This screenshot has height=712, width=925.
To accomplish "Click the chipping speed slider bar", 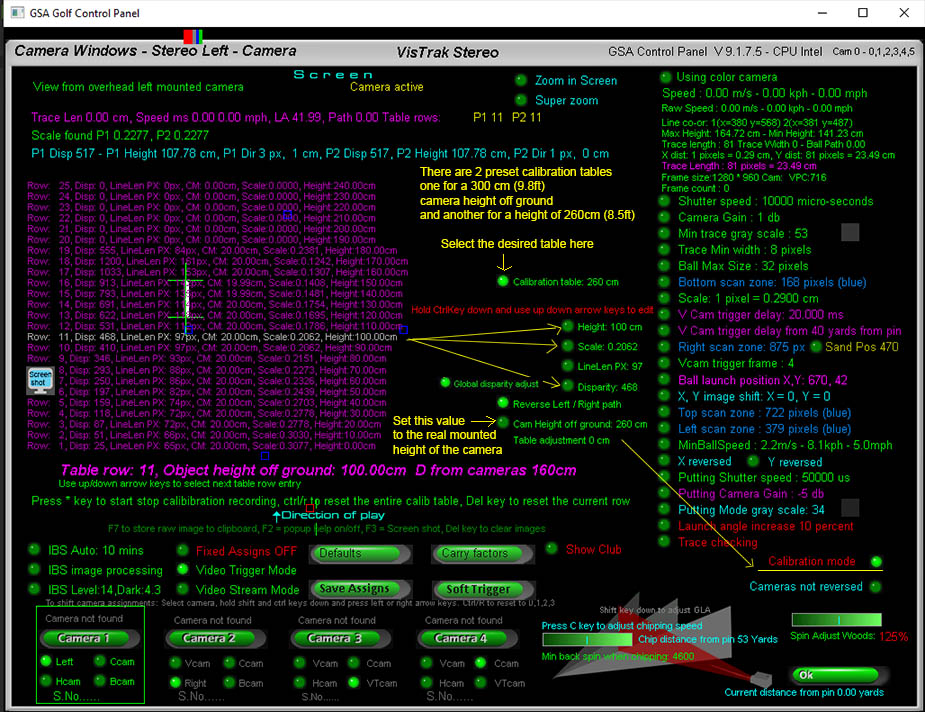I will [586, 642].
